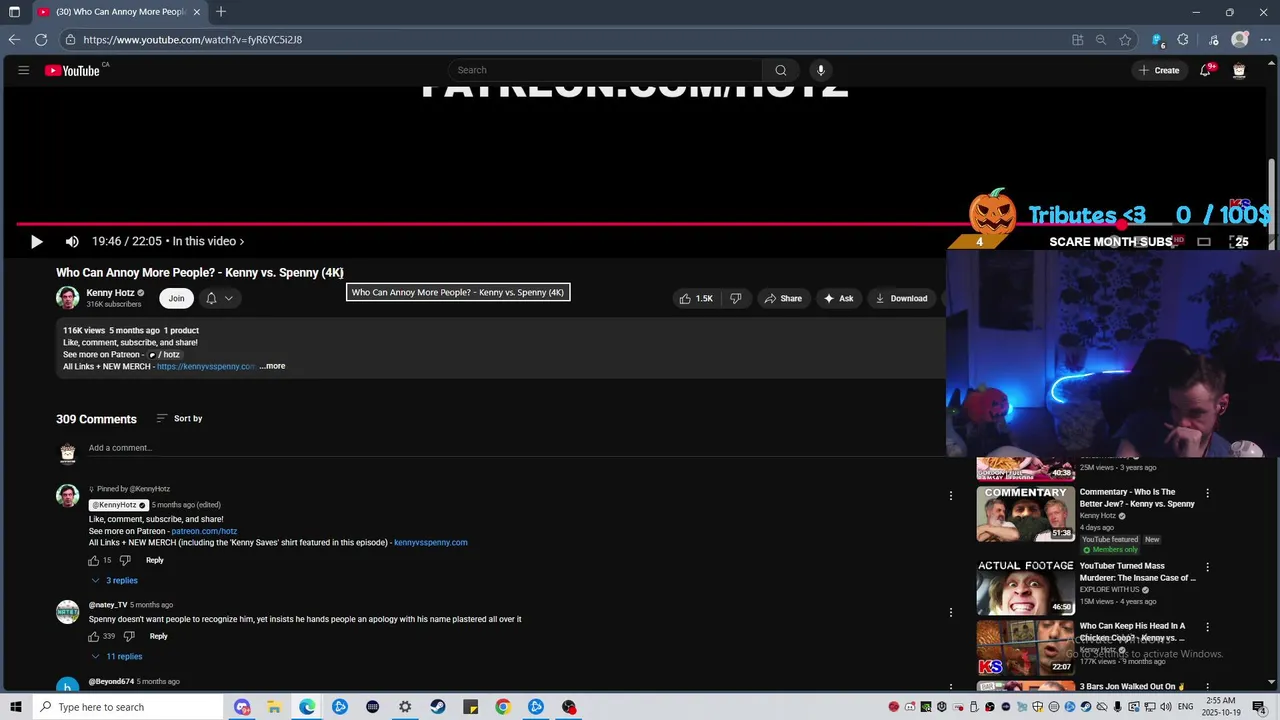Open the Create menu
The width and height of the screenshot is (1280, 720).
tap(1159, 70)
